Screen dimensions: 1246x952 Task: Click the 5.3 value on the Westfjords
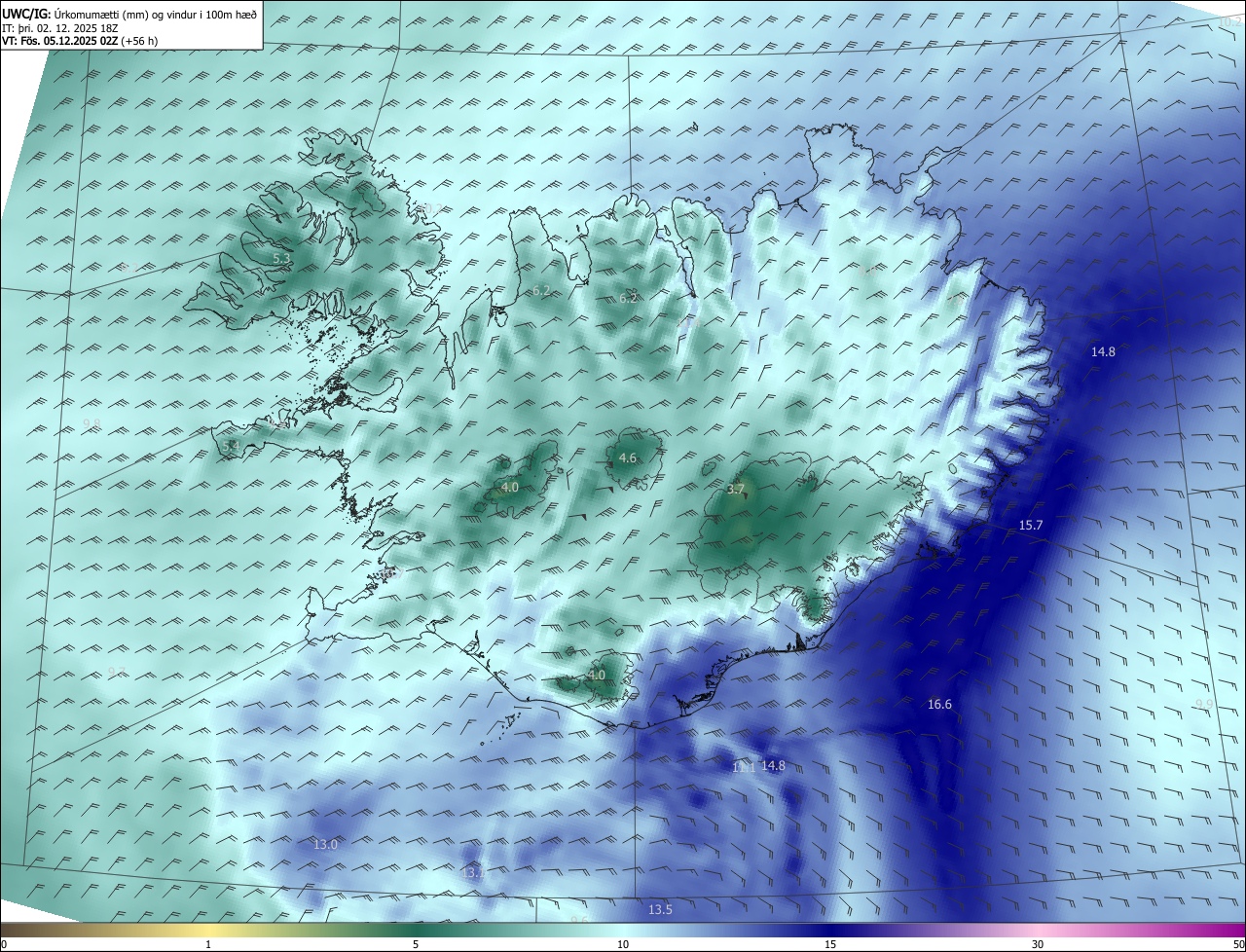pos(281,259)
